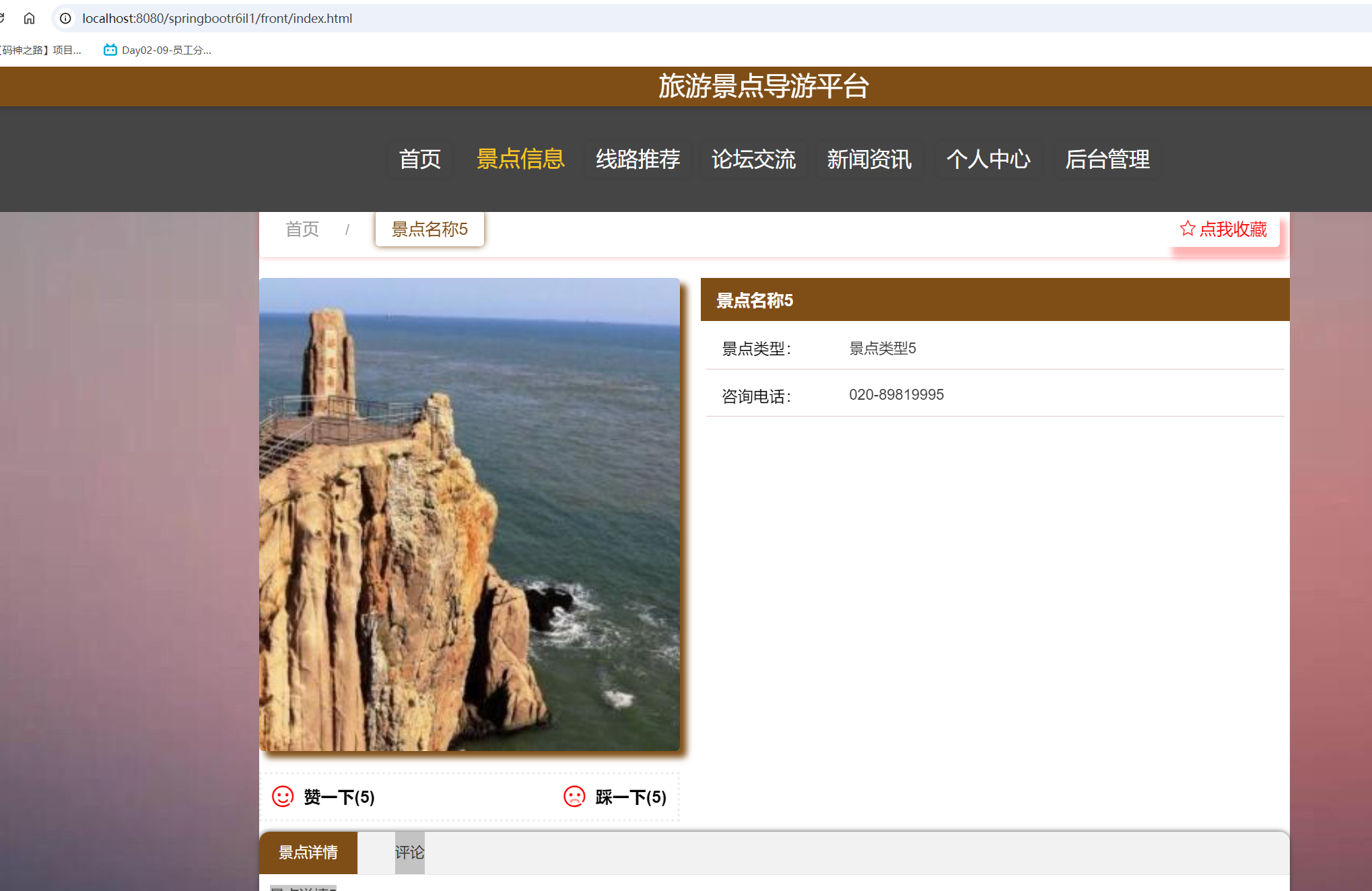
Task: Switch to the 景点详情 tab
Action: (308, 853)
